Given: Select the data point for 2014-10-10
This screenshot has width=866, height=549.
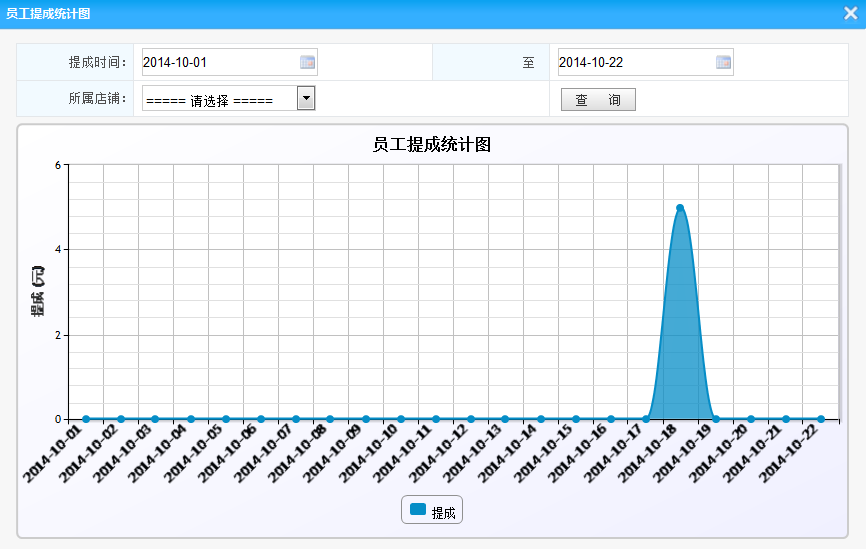Looking at the screenshot, I should [401, 419].
